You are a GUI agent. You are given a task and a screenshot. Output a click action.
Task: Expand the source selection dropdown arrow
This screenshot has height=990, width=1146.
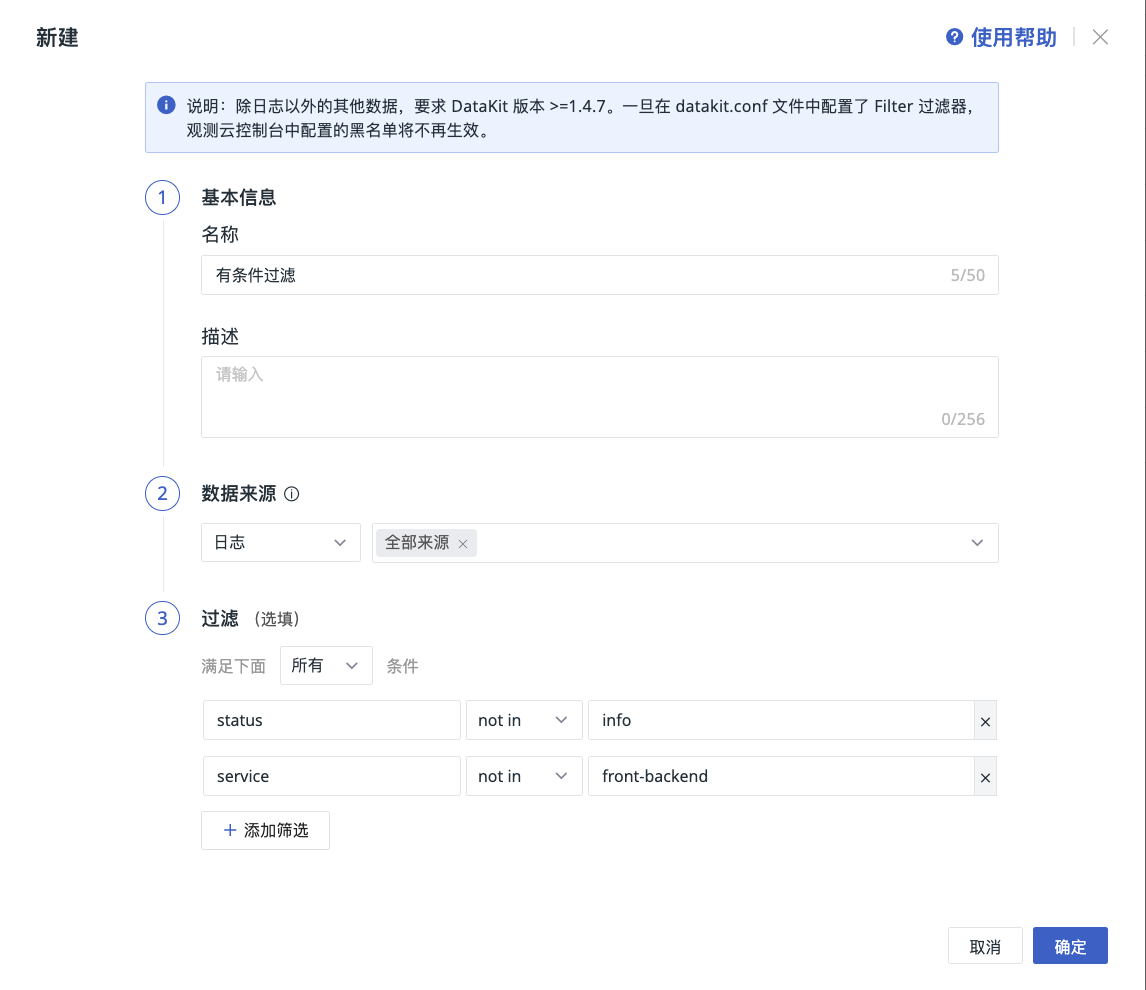point(977,542)
